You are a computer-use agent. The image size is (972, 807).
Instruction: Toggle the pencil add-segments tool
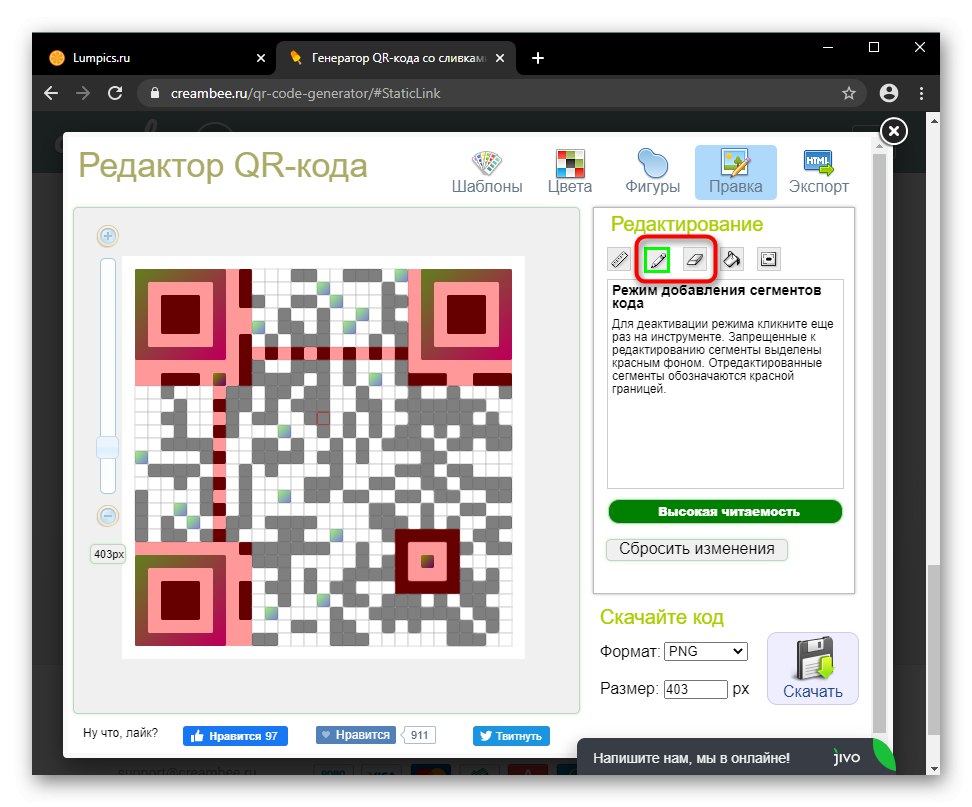pyautogui.click(x=657, y=259)
